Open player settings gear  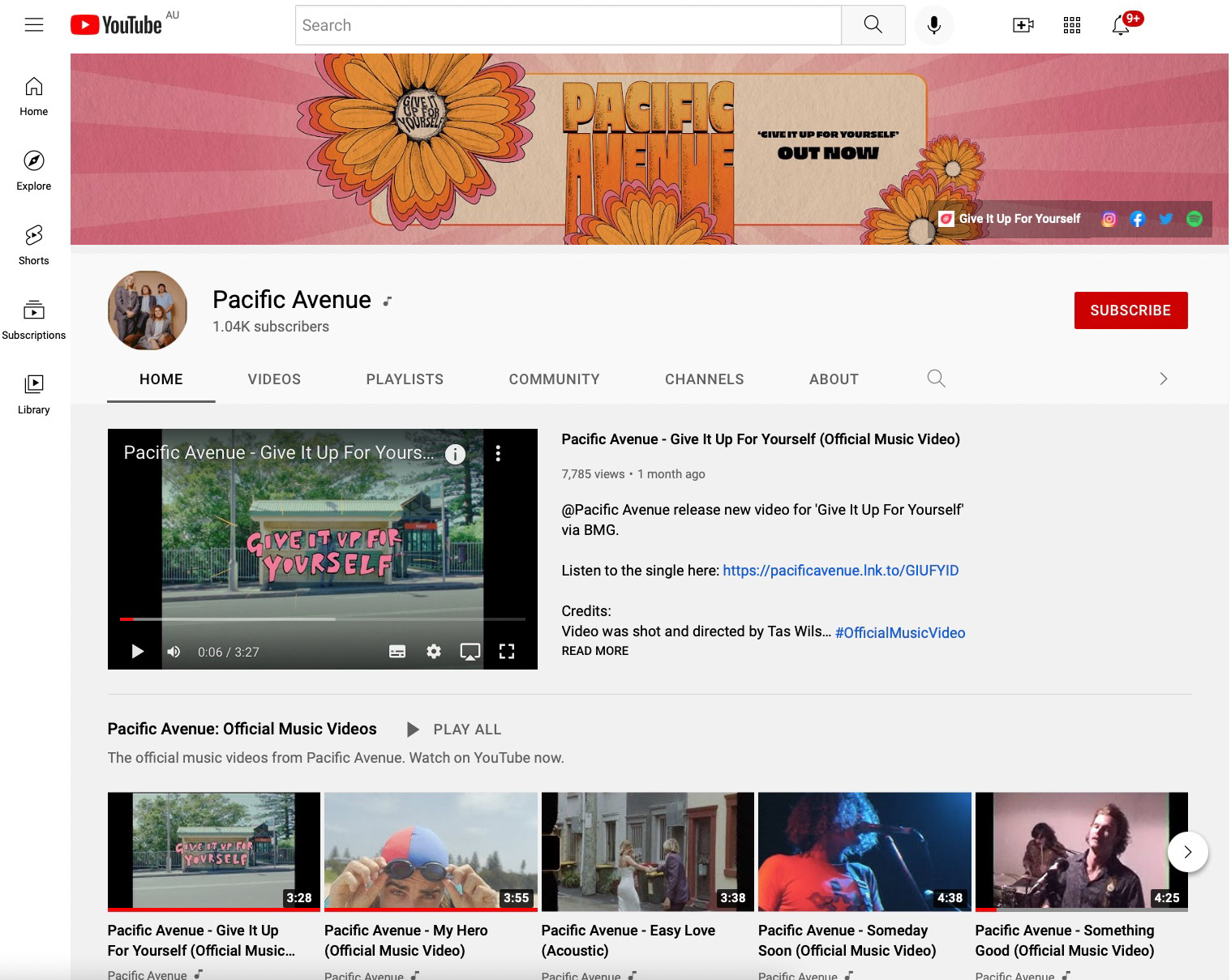coord(434,652)
